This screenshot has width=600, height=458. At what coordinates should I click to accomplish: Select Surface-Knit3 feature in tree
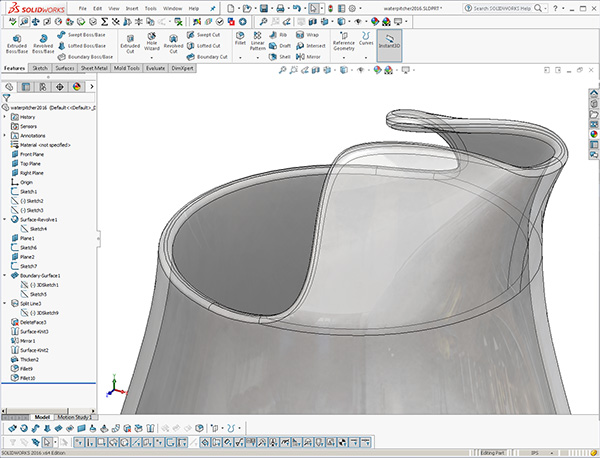pyautogui.click(x=30, y=331)
